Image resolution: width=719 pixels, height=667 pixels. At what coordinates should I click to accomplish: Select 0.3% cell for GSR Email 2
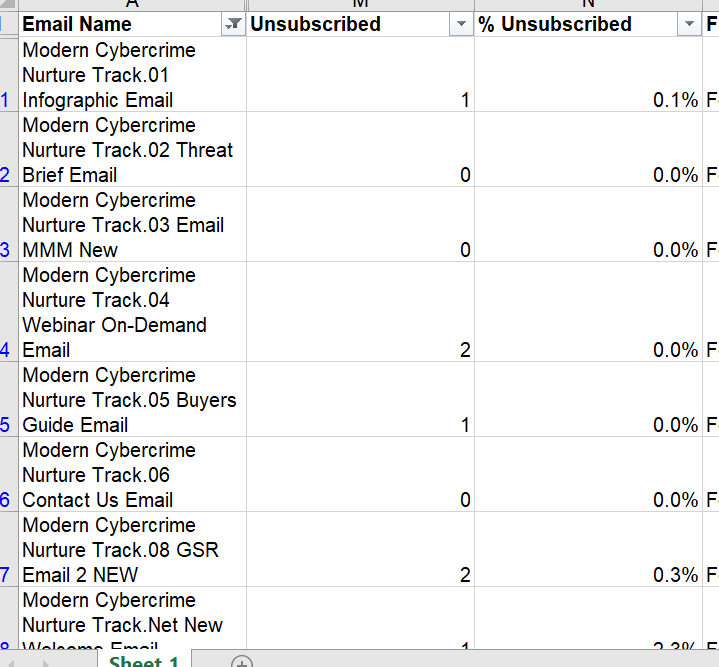(x=588, y=549)
